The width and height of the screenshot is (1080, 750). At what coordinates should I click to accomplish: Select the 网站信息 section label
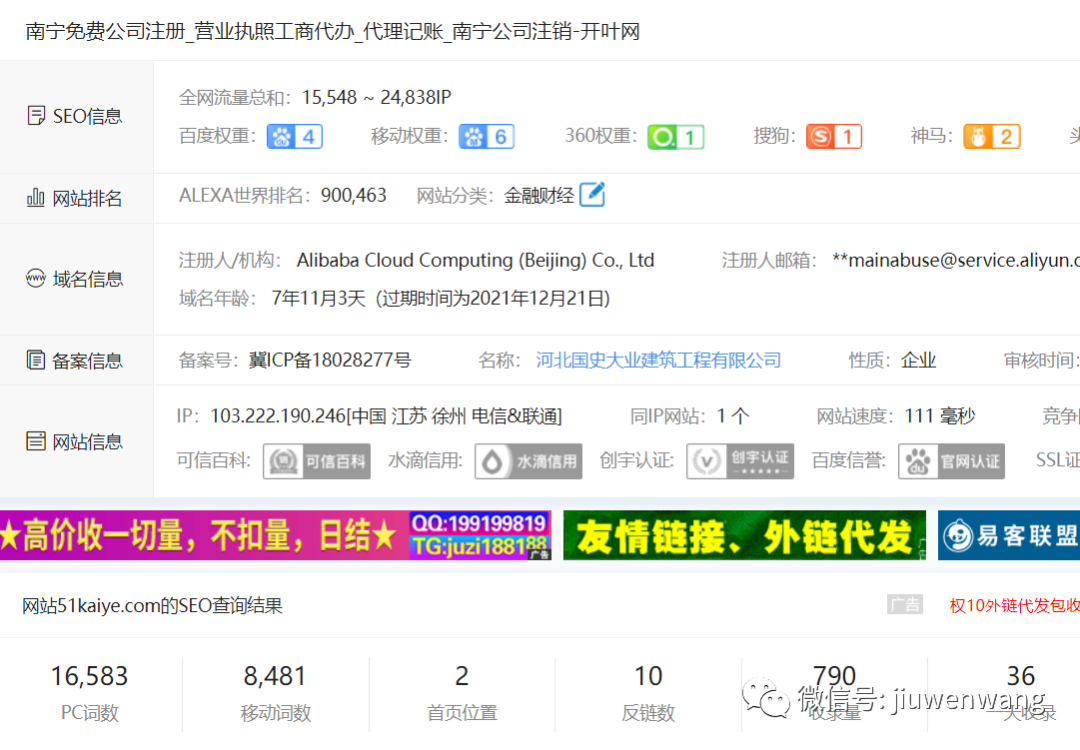tap(87, 441)
